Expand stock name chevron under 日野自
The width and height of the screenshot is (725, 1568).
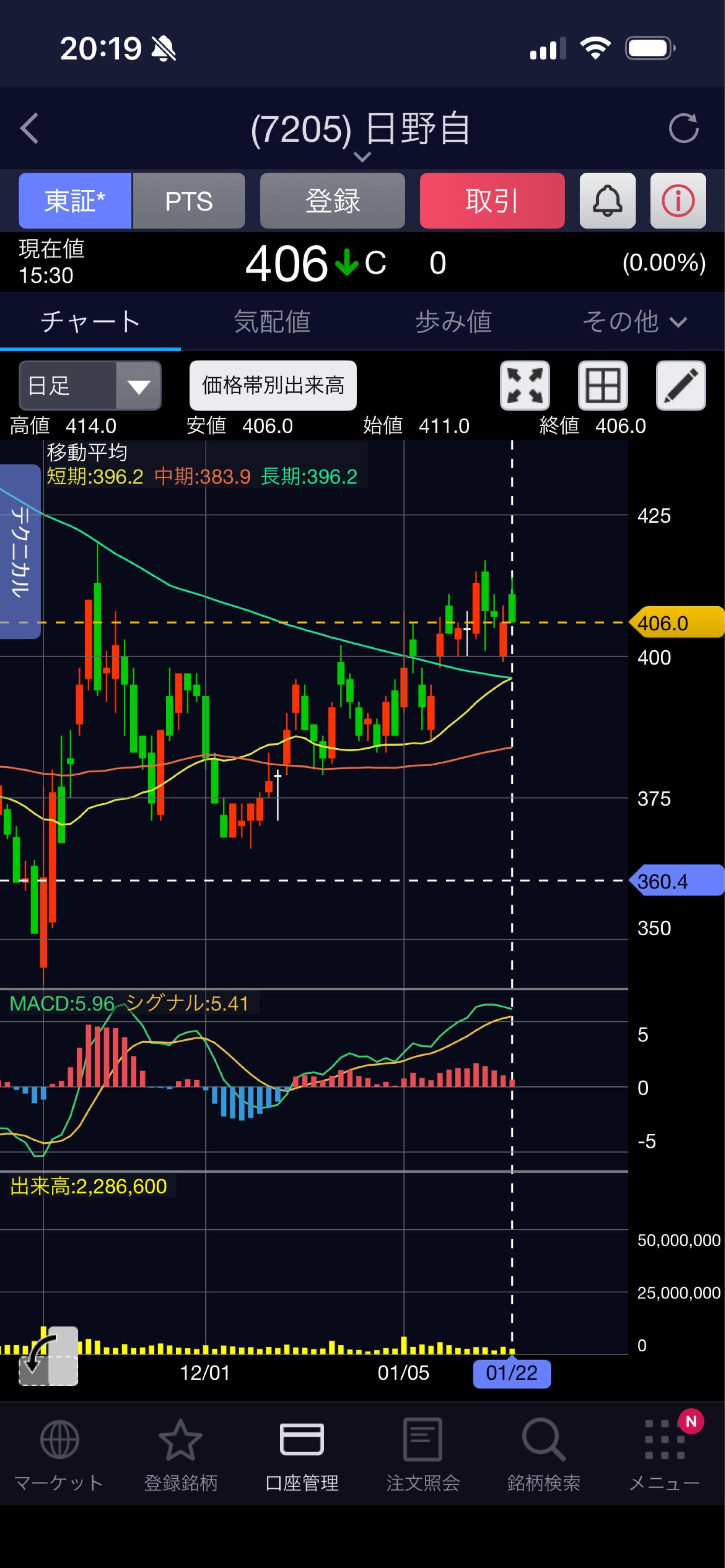pyautogui.click(x=362, y=157)
